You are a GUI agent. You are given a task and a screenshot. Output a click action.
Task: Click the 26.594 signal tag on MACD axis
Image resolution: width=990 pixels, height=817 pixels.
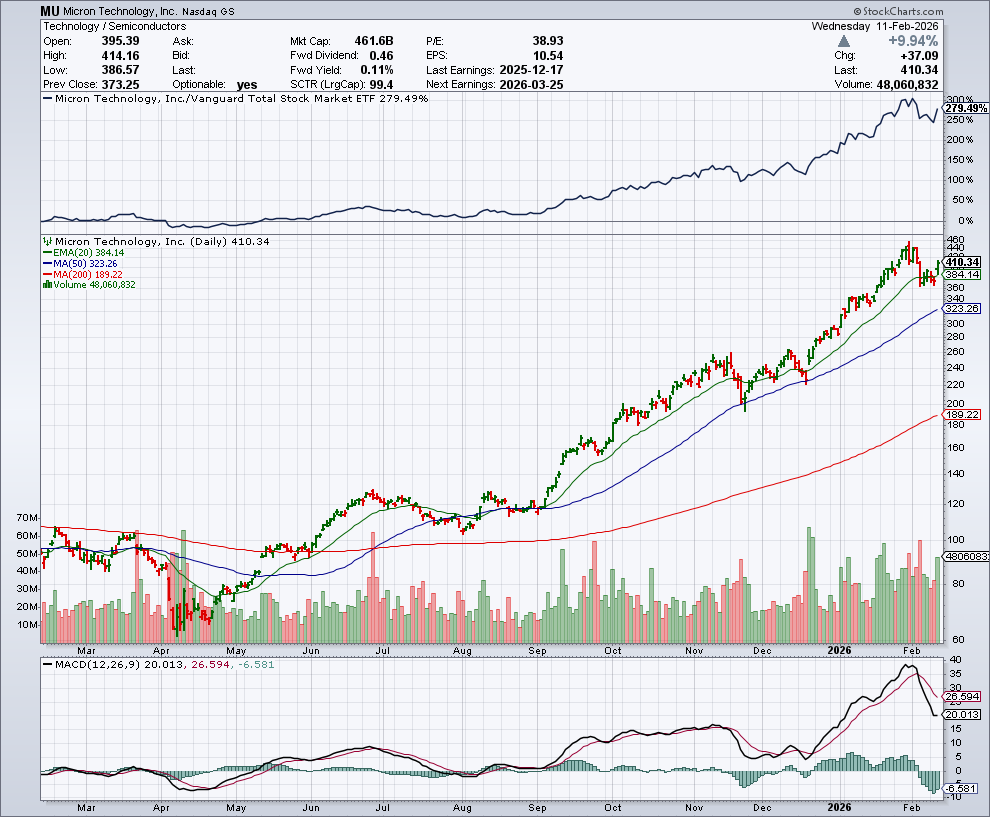point(962,697)
